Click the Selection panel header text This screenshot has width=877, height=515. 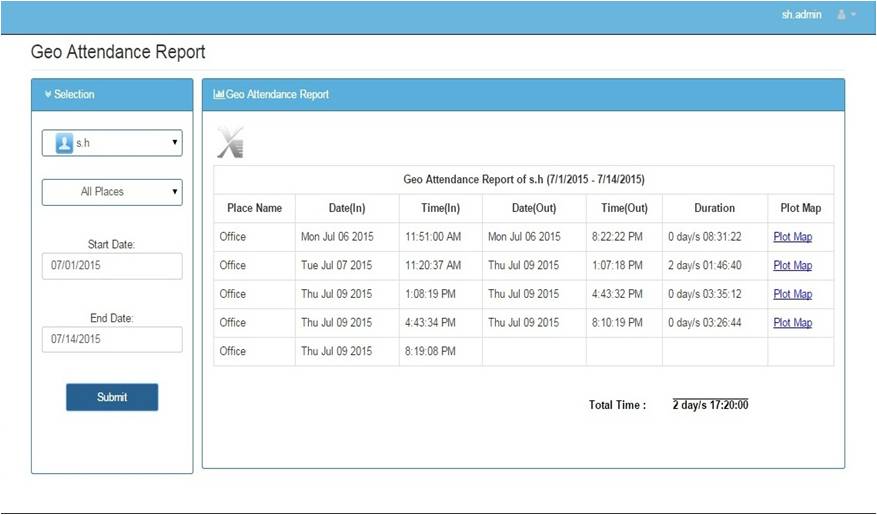tap(74, 94)
